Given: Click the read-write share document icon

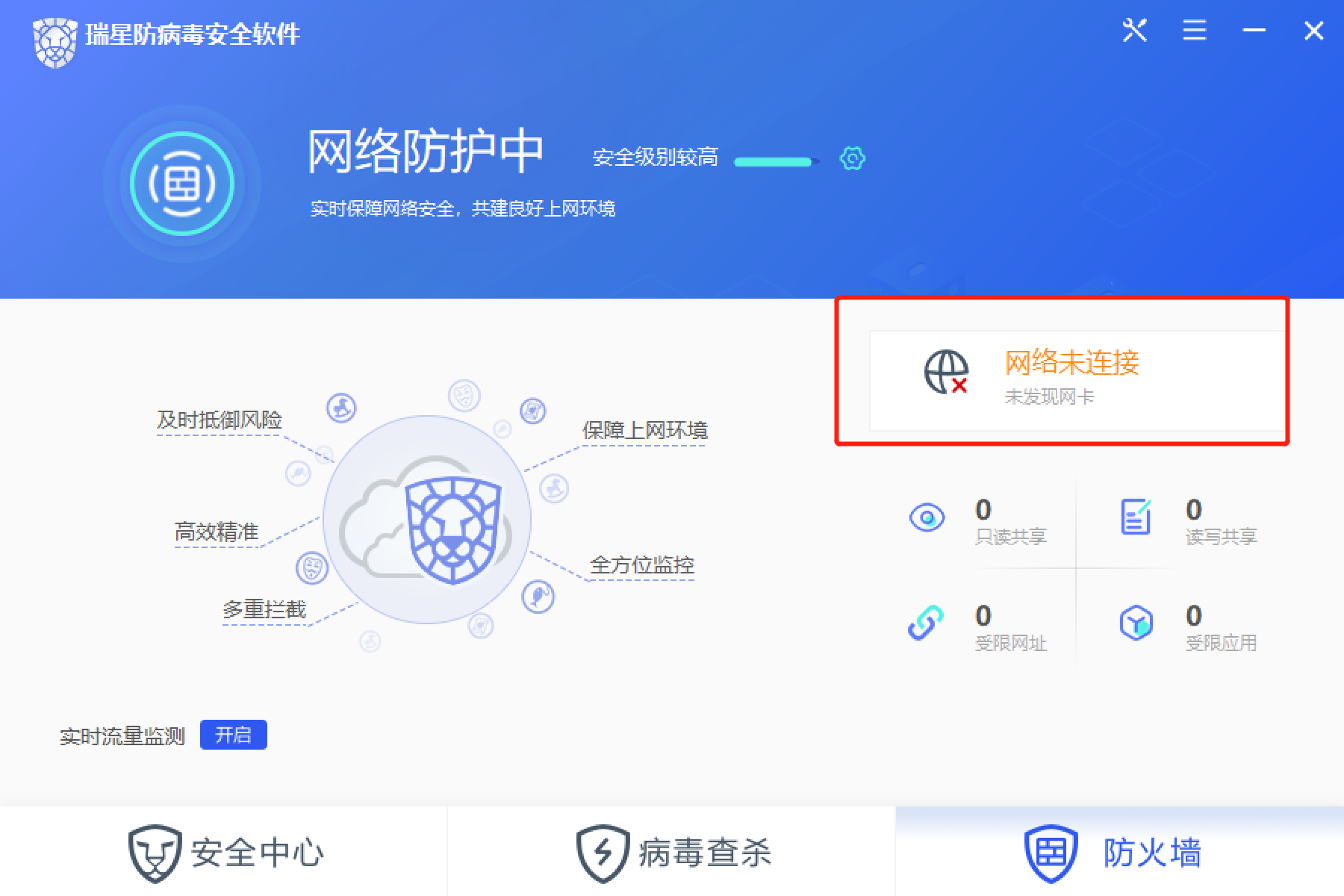Looking at the screenshot, I should tap(1136, 517).
